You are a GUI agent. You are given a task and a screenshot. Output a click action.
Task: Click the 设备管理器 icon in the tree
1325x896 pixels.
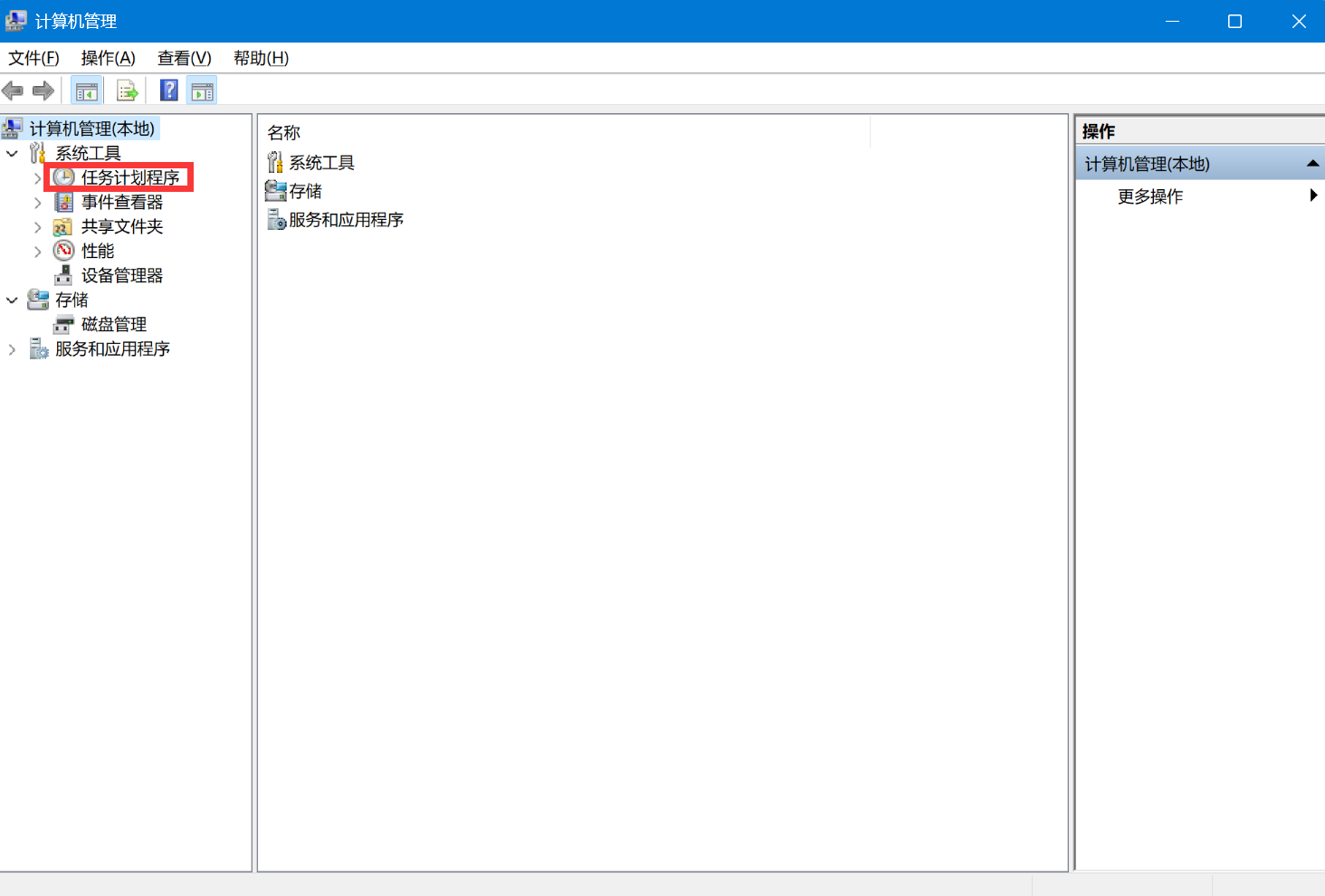[x=63, y=275]
